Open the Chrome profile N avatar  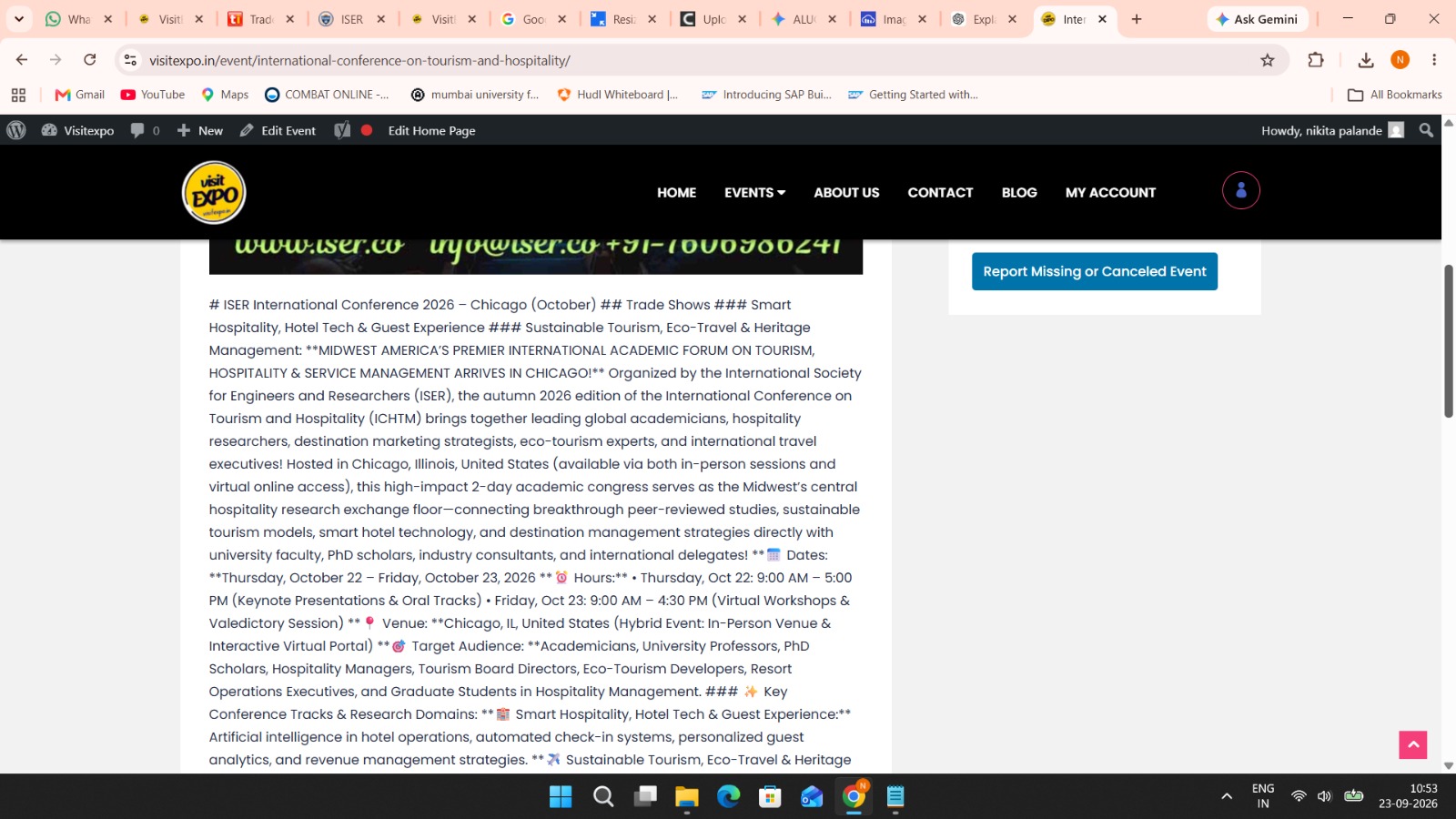1400,60
